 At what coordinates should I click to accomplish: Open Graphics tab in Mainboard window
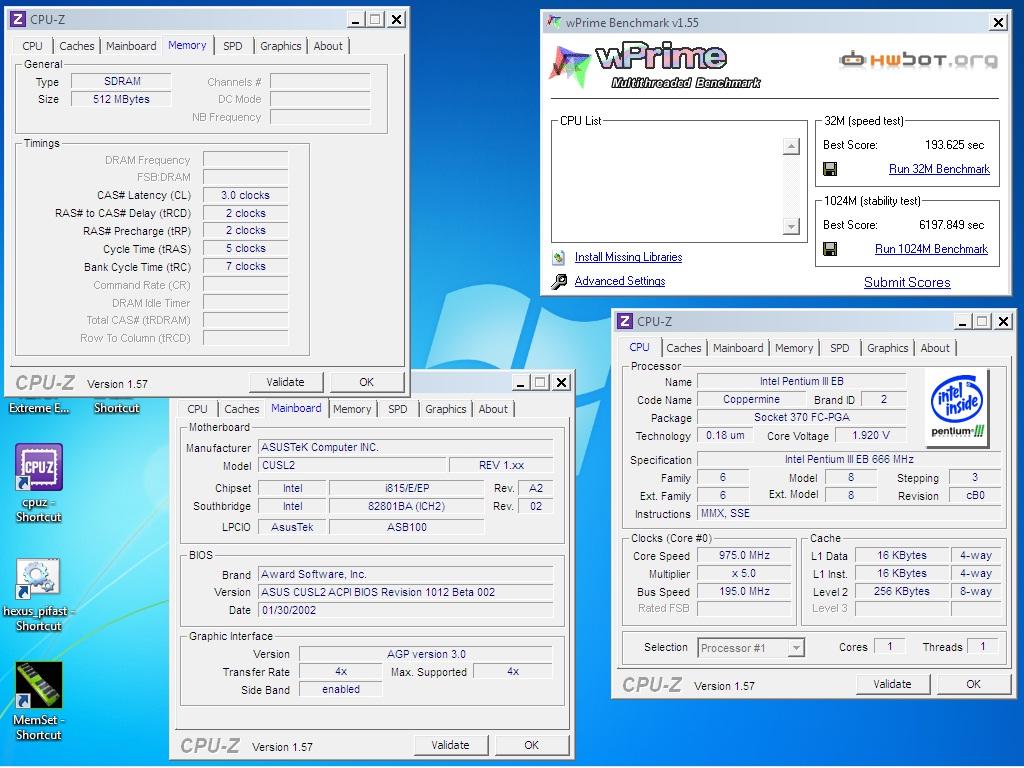446,409
